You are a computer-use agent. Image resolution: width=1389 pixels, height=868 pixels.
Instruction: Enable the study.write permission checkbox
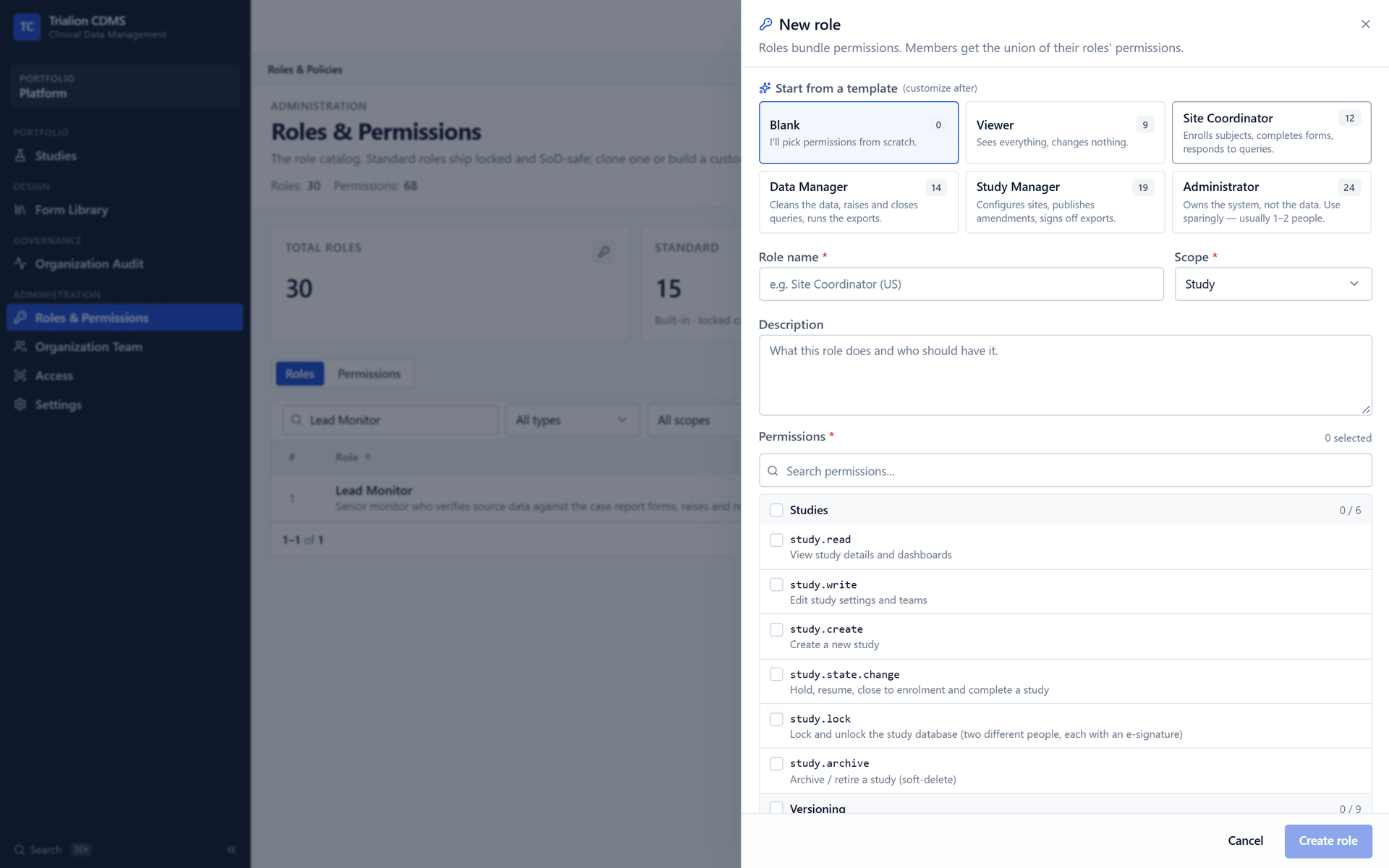(x=776, y=584)
